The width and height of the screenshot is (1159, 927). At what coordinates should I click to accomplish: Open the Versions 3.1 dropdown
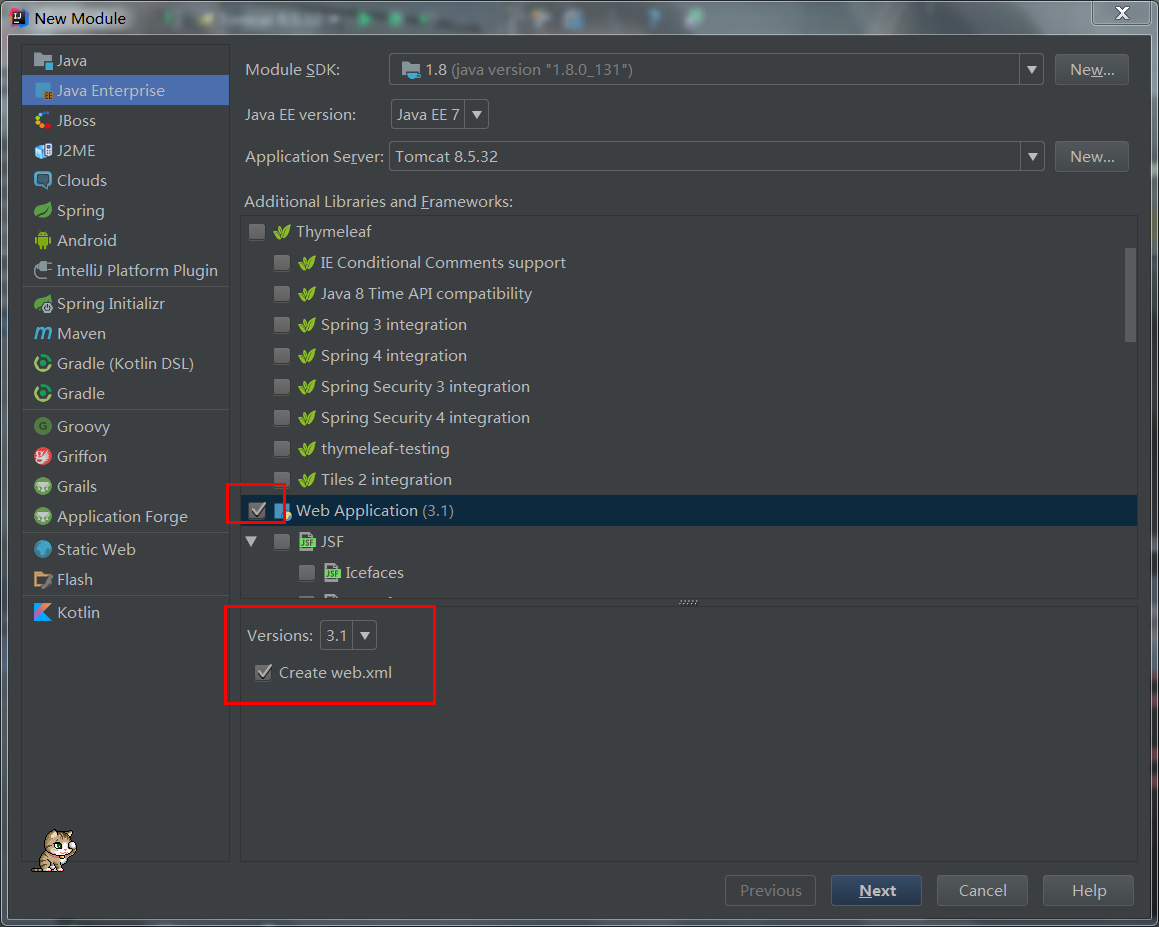(364, 636)
